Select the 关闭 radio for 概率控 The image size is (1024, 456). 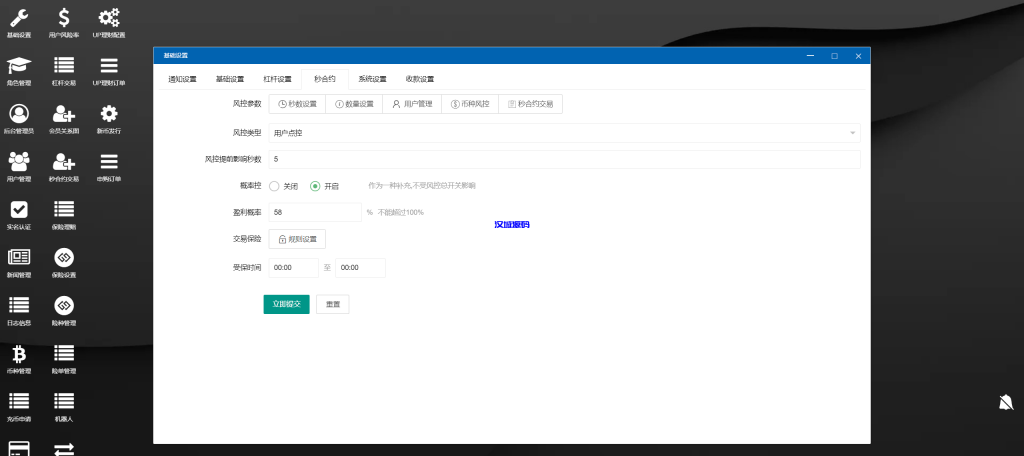click(275, 186)
